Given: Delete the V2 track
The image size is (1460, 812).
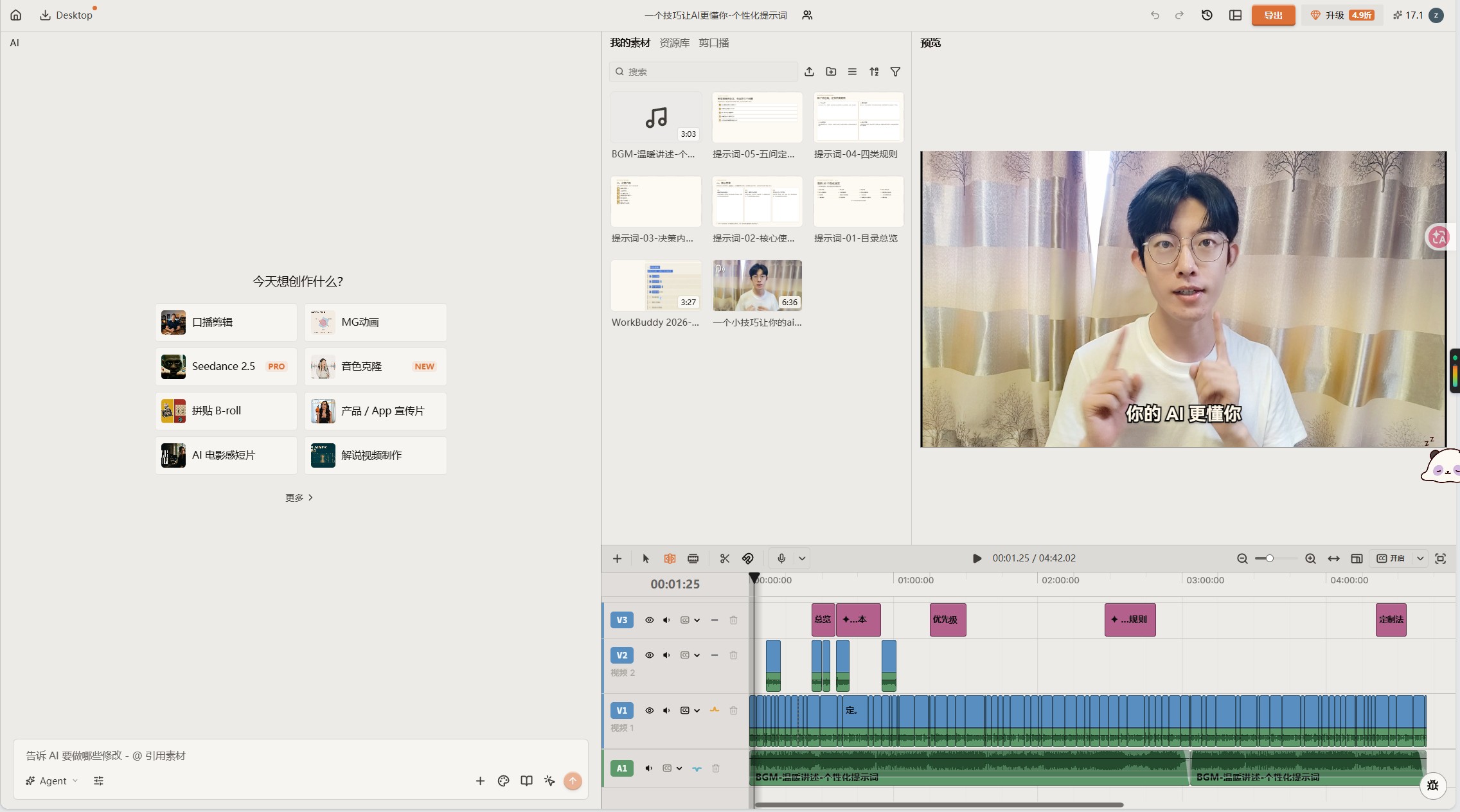Looking at the screenshot, I should point(733,655).
